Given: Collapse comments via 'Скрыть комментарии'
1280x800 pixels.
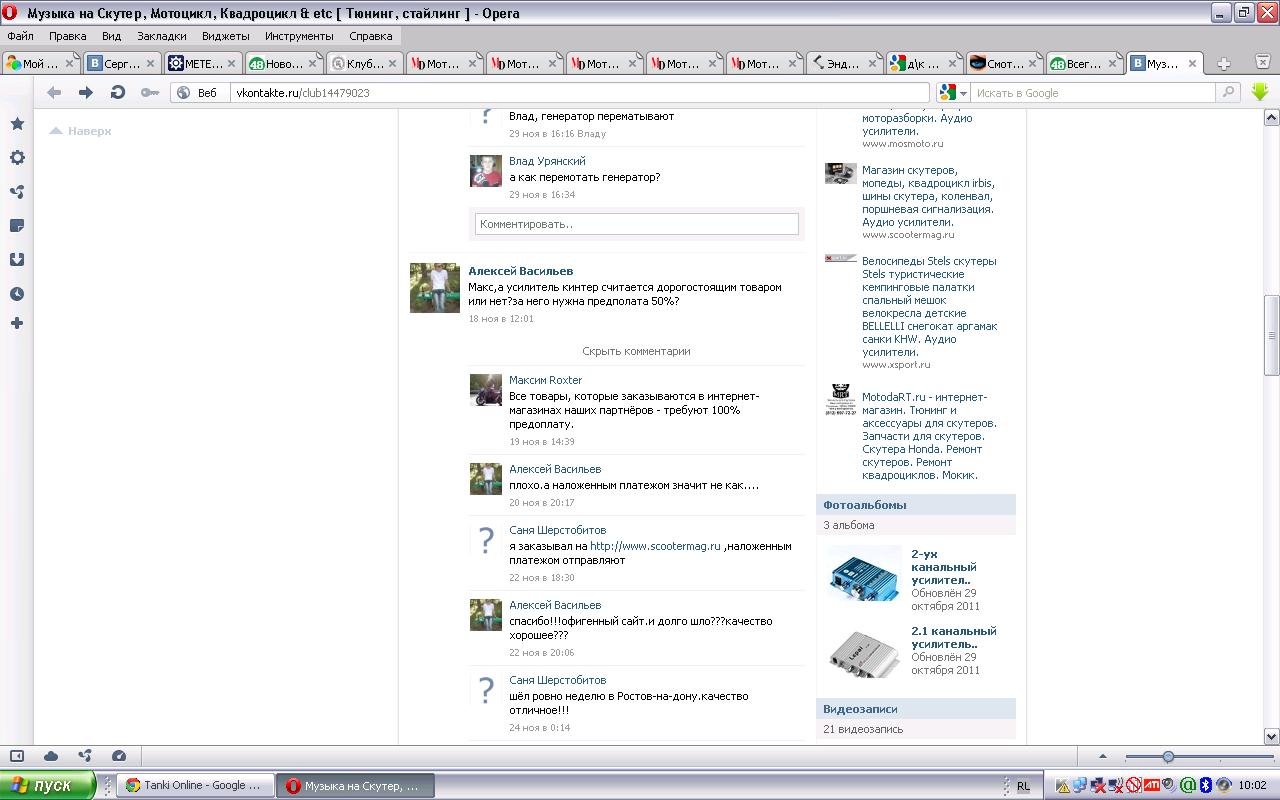Looking at the screenshot, I should [x=636, y=351].
